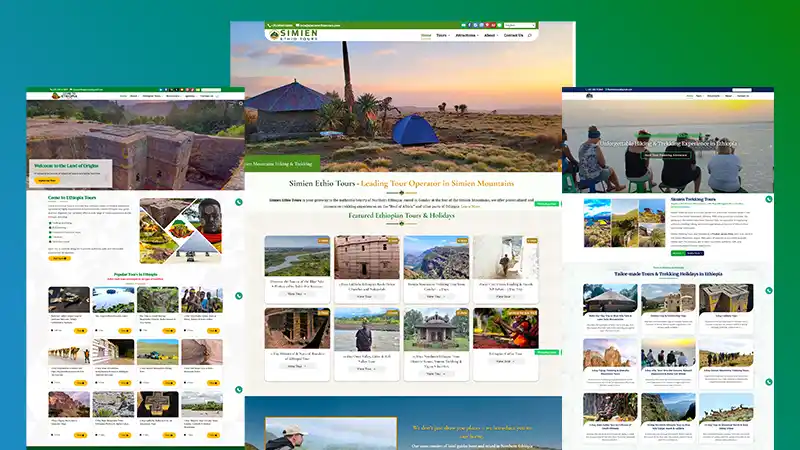800x450 pixels.
Task: Click phone icon beside left site intro section
Action: 239,202
